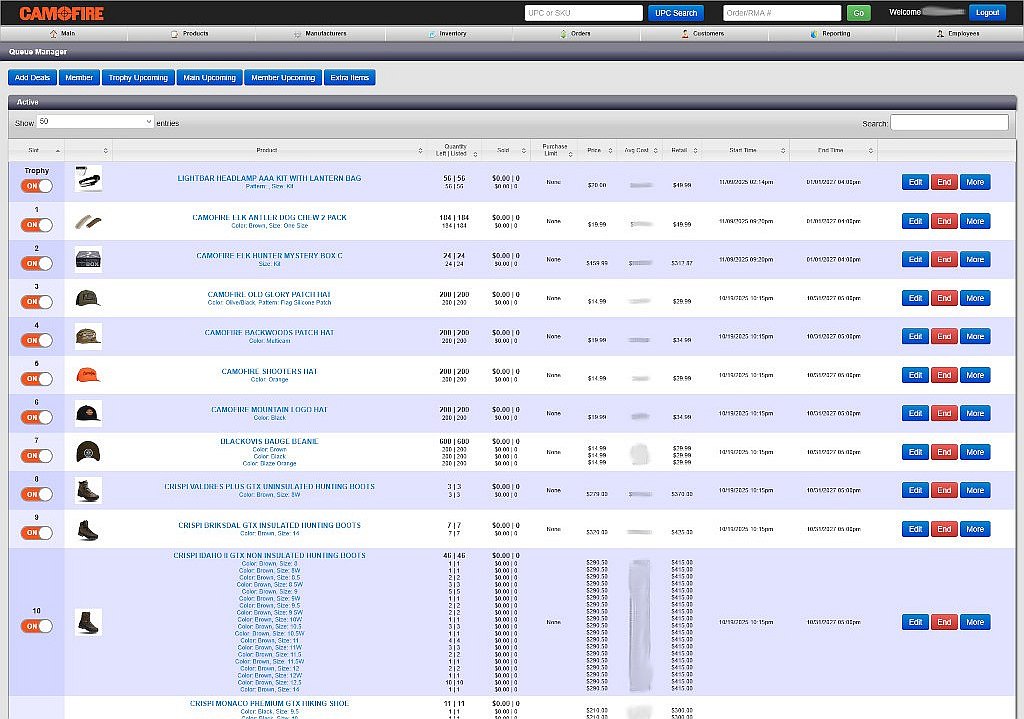End the Camofire Elk Hunter Mystery Box deal

(x=943, y=259)
